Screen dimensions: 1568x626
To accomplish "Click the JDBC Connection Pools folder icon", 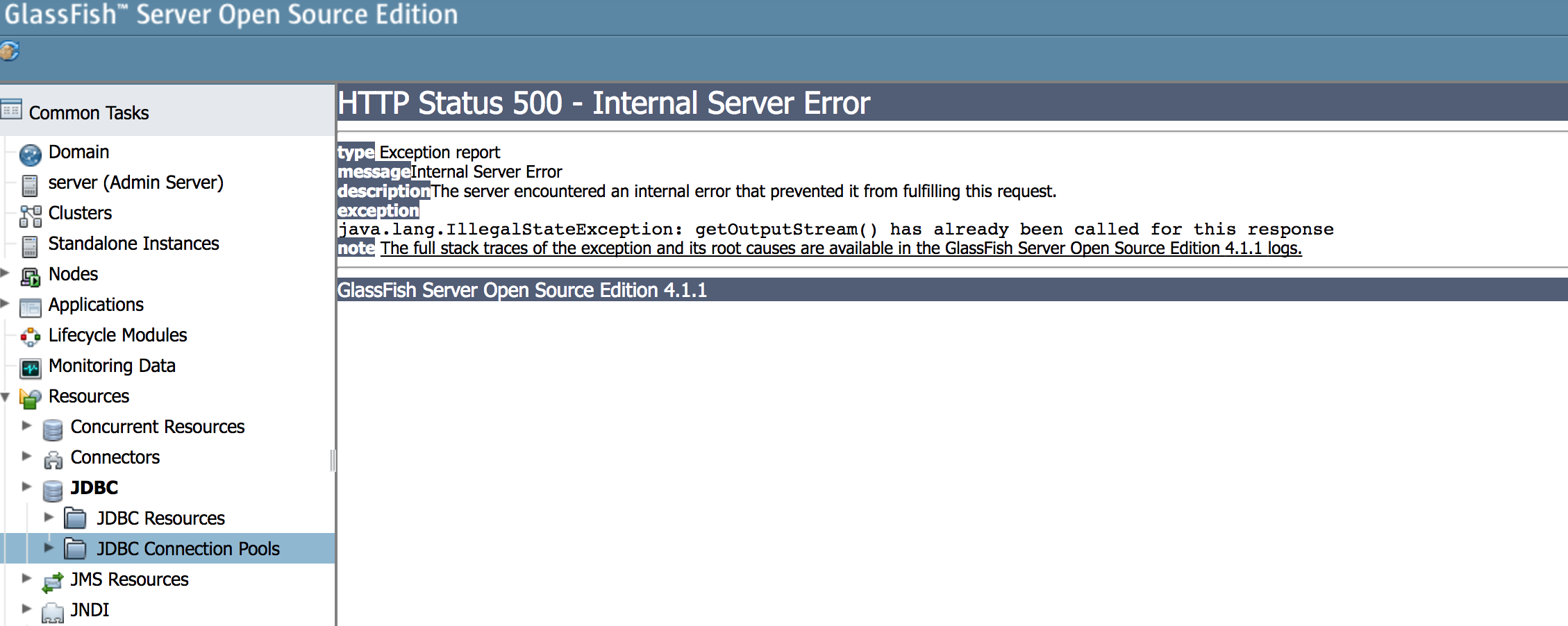I will (75, 548).
